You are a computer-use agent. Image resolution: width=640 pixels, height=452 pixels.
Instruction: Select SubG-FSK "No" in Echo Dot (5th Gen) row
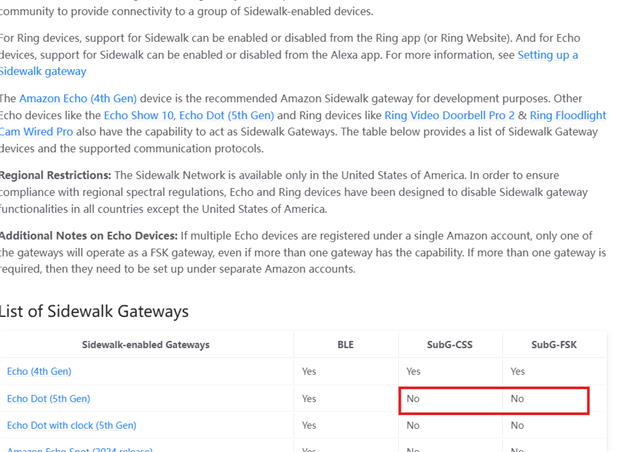coord(517,399)
